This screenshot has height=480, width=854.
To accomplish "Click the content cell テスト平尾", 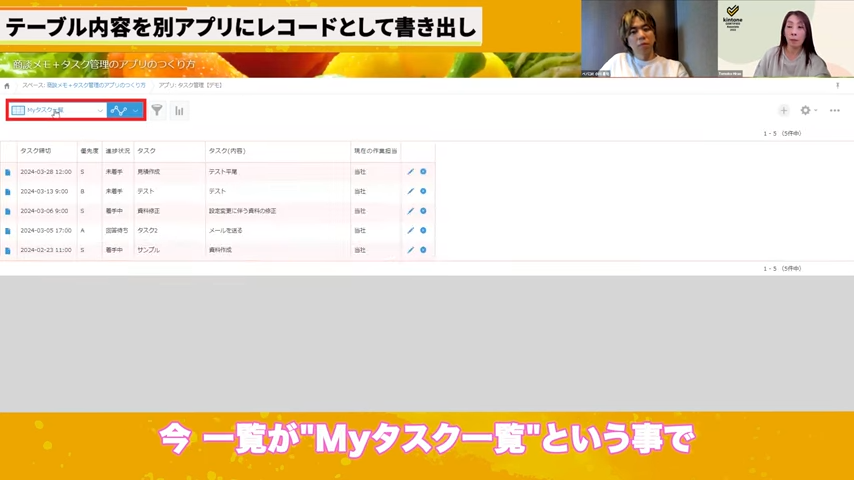I will (x=223, y=172).
